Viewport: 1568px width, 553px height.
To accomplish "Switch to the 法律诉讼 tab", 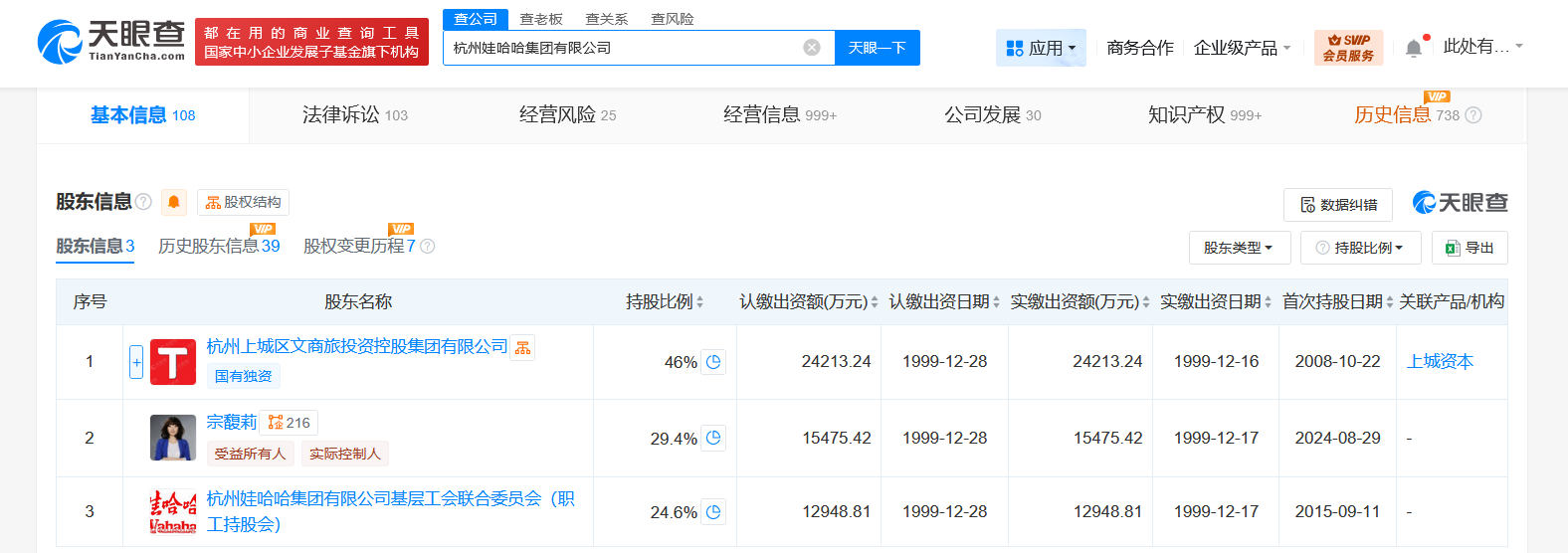I will tap(354, 115).
